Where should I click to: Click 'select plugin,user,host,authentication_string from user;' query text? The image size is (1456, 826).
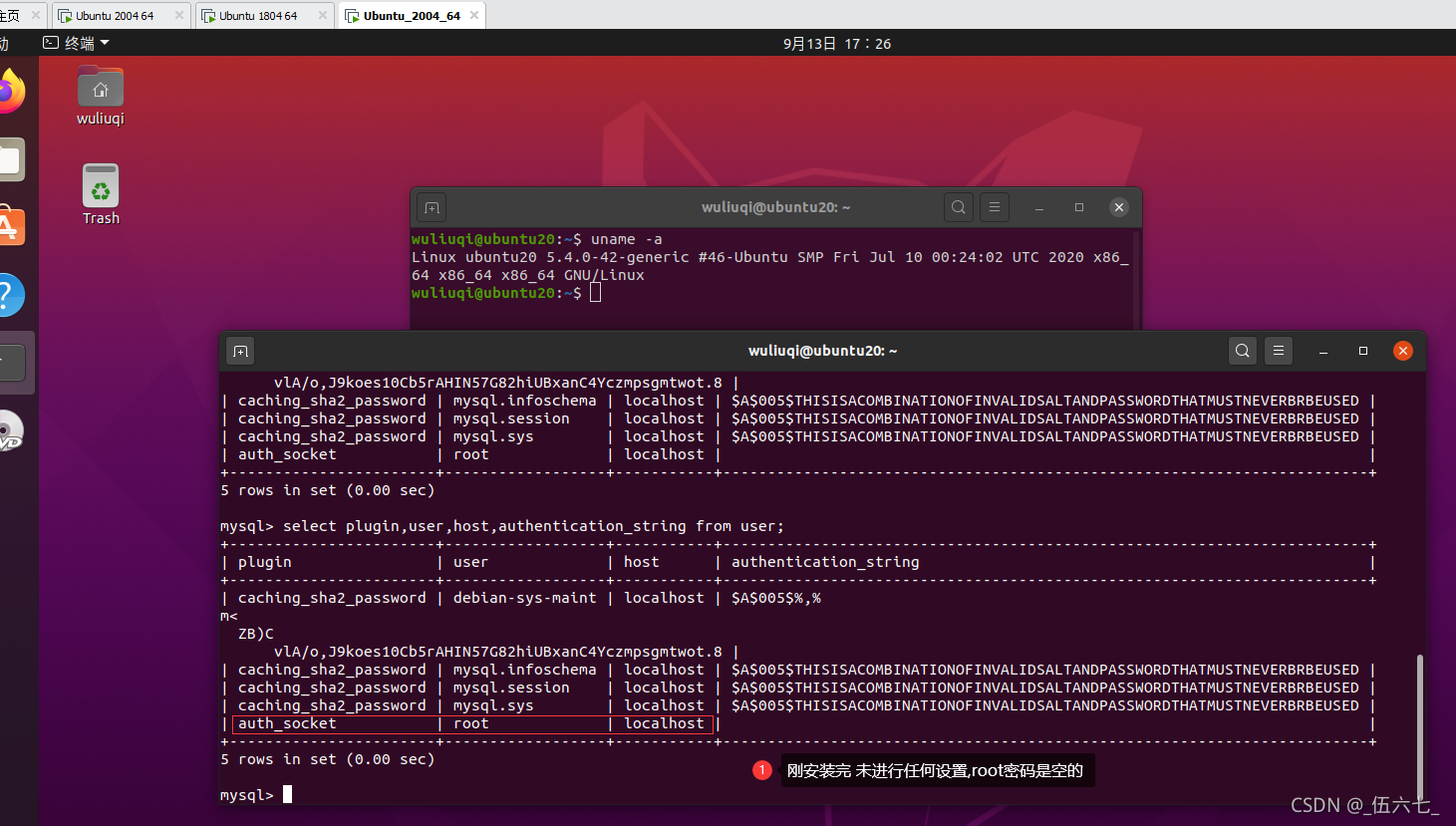(x=533, y=526)
